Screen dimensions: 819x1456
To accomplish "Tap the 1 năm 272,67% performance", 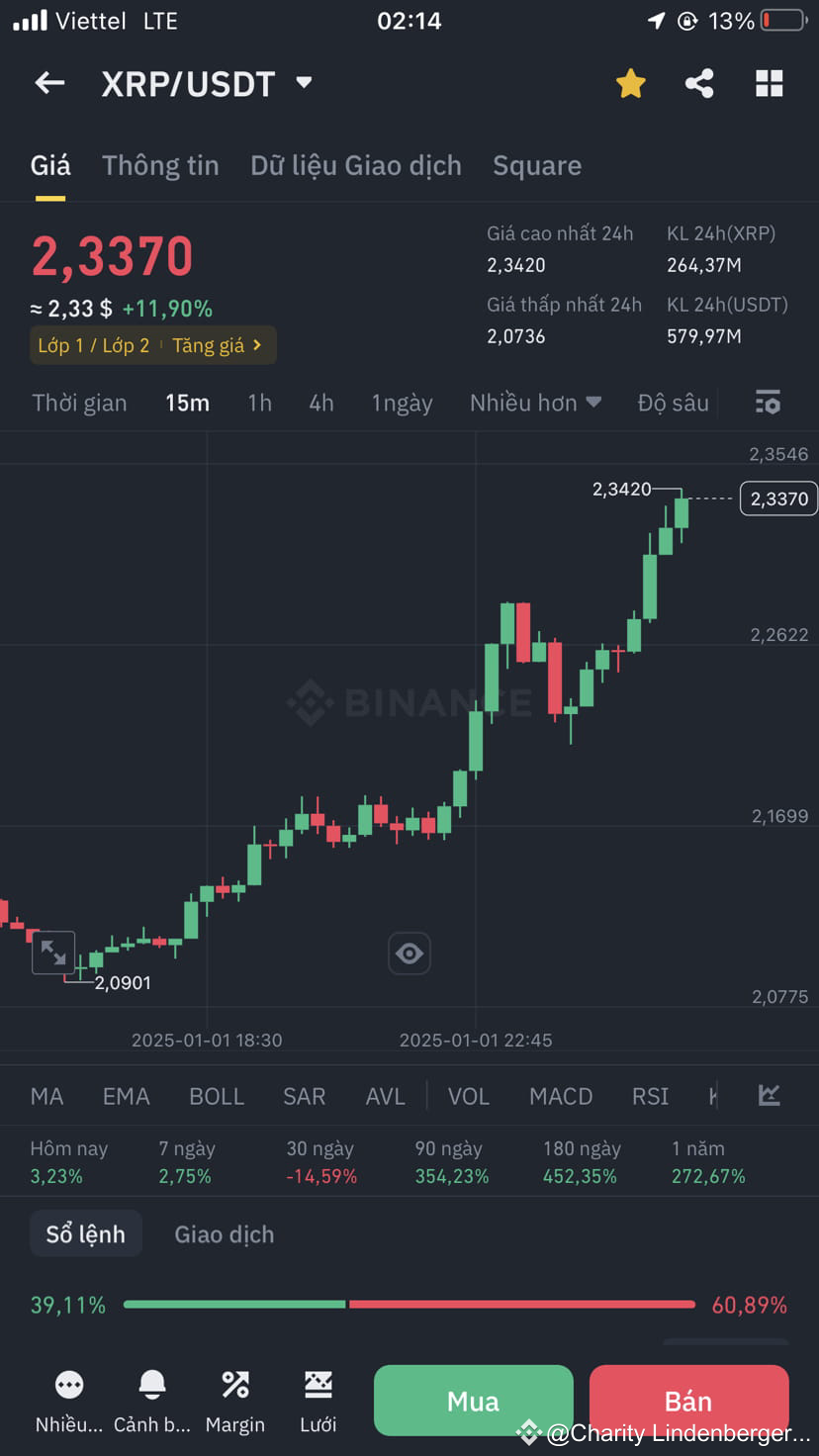I will pyautogui.click(x=708, y=1162).
